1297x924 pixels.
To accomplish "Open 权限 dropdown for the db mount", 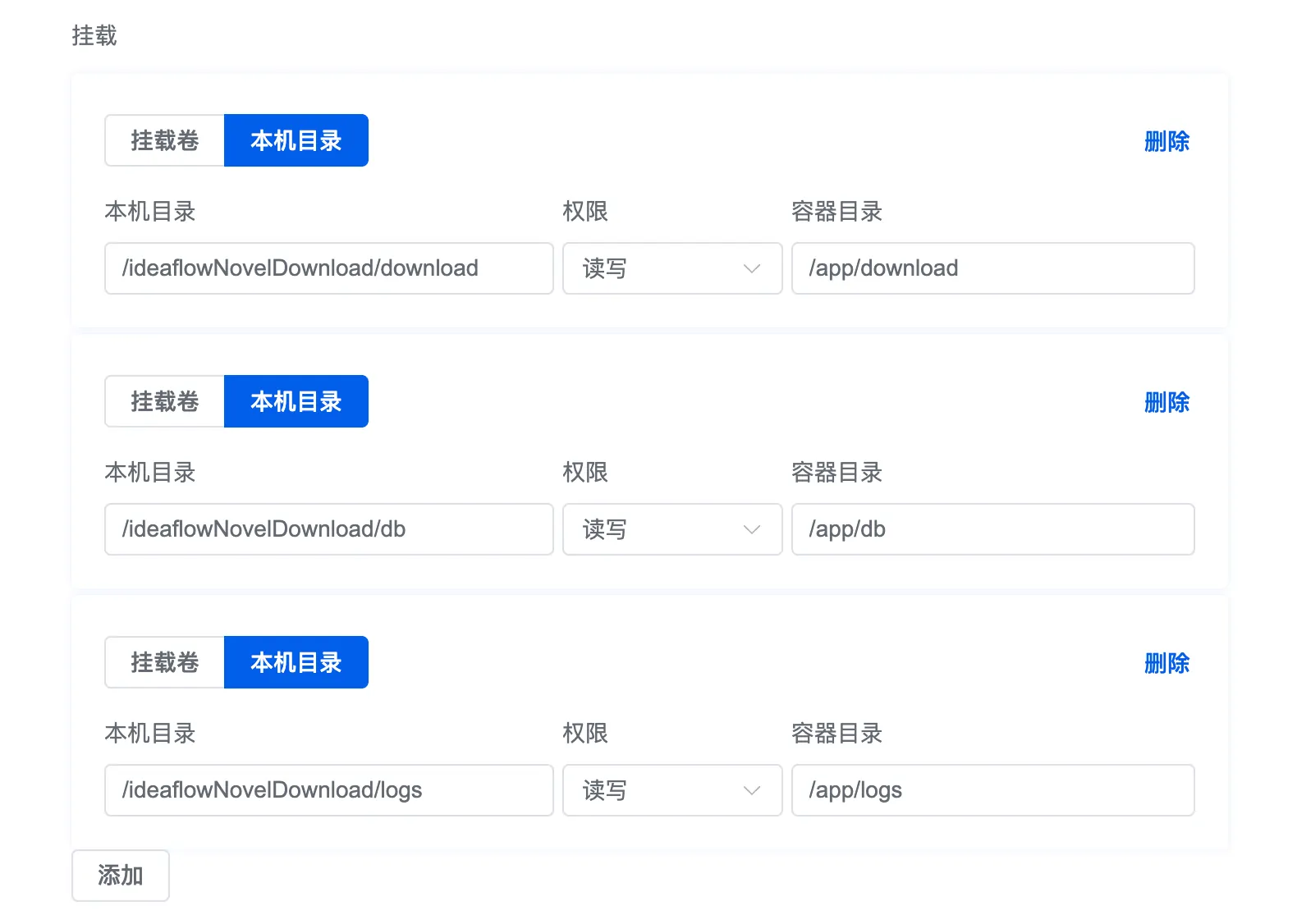I will (672, 529).
